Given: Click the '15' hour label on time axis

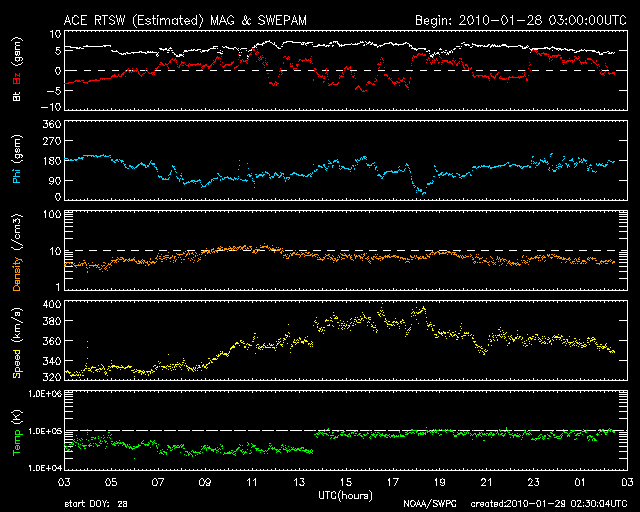Looking at the screenshot, I should [346, 483].
